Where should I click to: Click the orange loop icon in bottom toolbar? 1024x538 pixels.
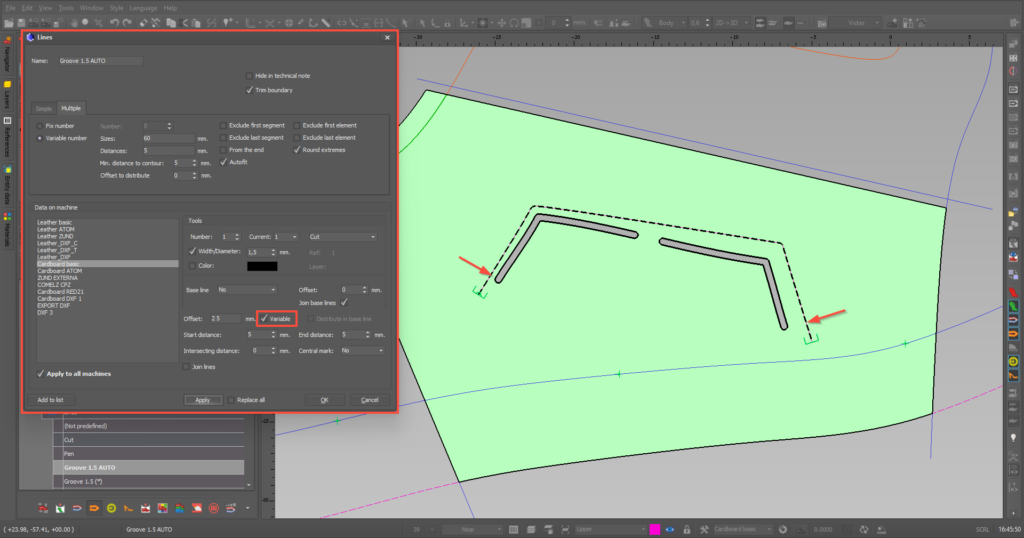pyautogui.click(x=94, y=508)
